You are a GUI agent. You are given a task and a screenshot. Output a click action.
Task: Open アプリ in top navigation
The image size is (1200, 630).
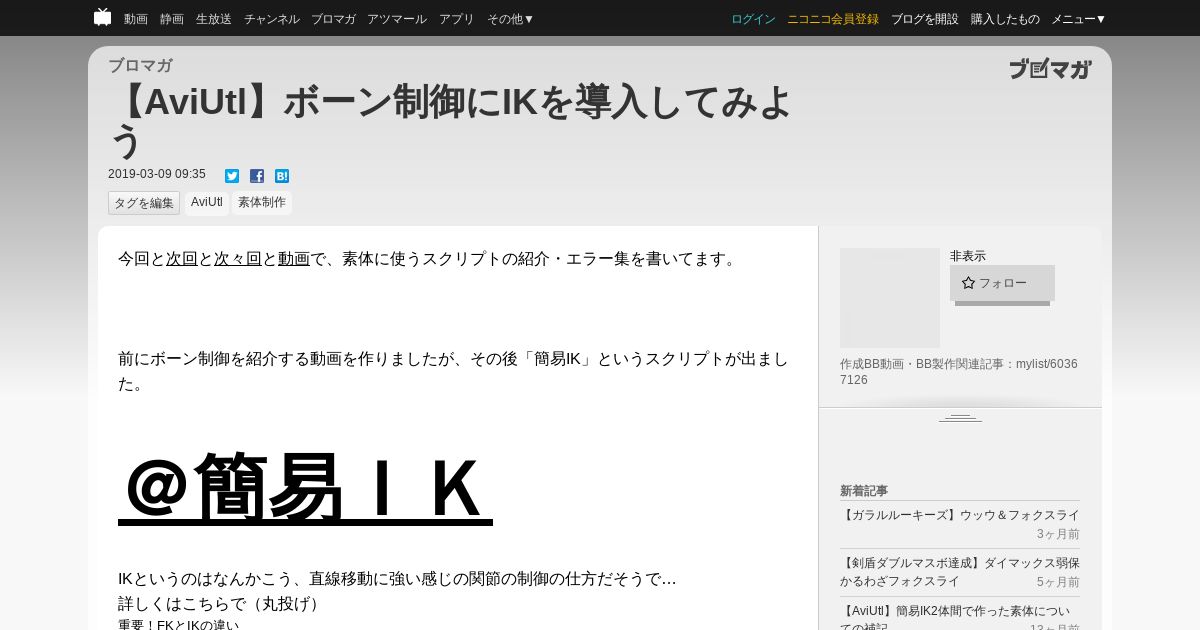click(x=457, y=19)
